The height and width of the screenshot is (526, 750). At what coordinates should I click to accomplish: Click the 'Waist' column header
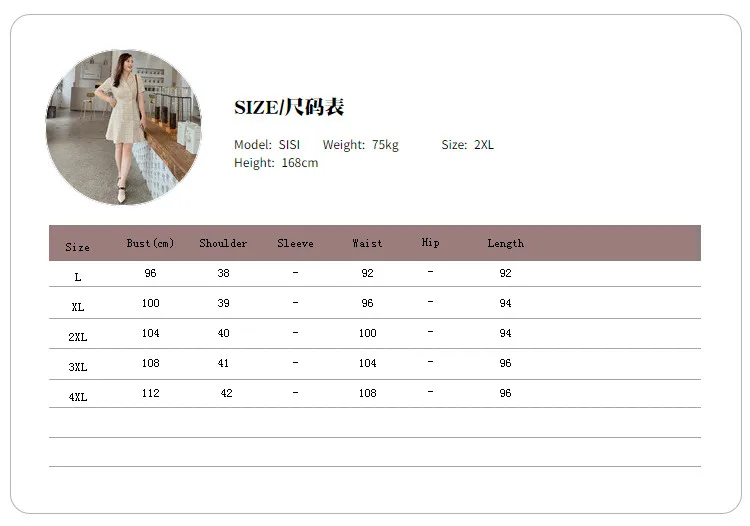[x=367, y=243]
